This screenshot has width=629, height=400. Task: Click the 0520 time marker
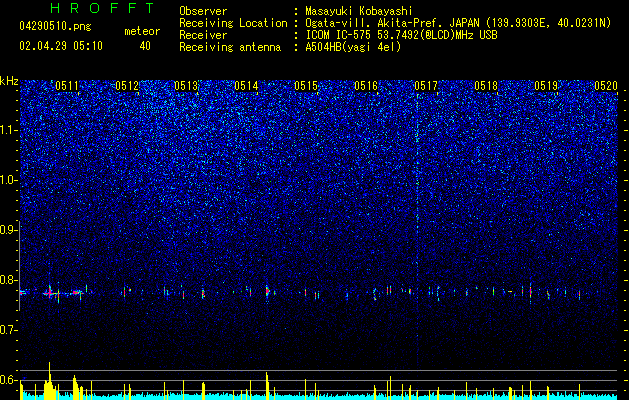pyautogui.click(x=606, y=86)
